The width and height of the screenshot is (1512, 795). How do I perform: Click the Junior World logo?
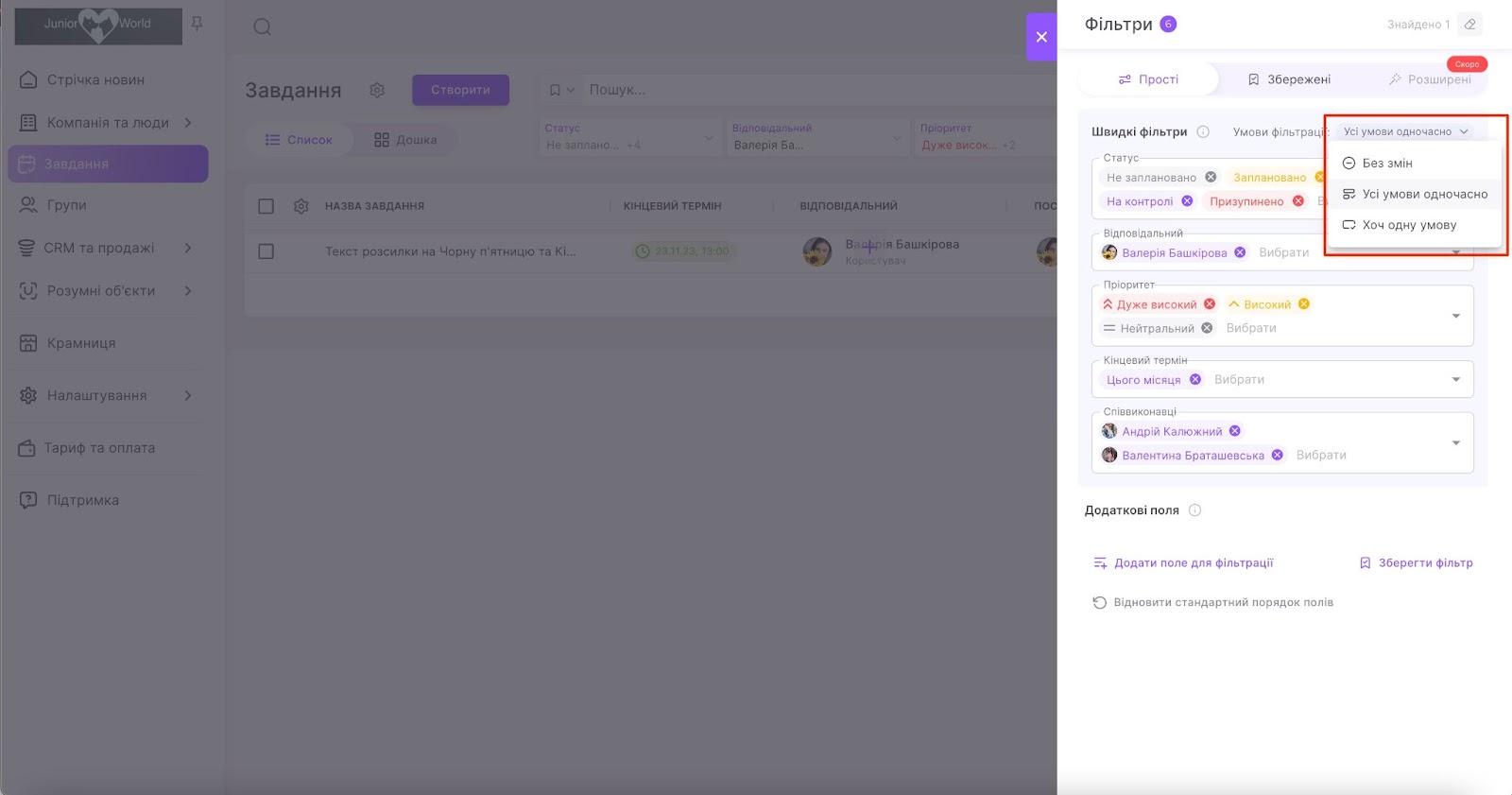pos(98,26)
